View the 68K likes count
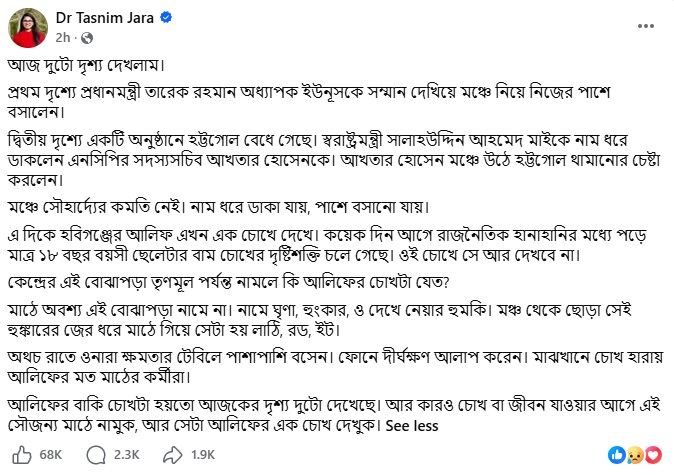This screenshot has width=674, height=475. pos(51,455)
